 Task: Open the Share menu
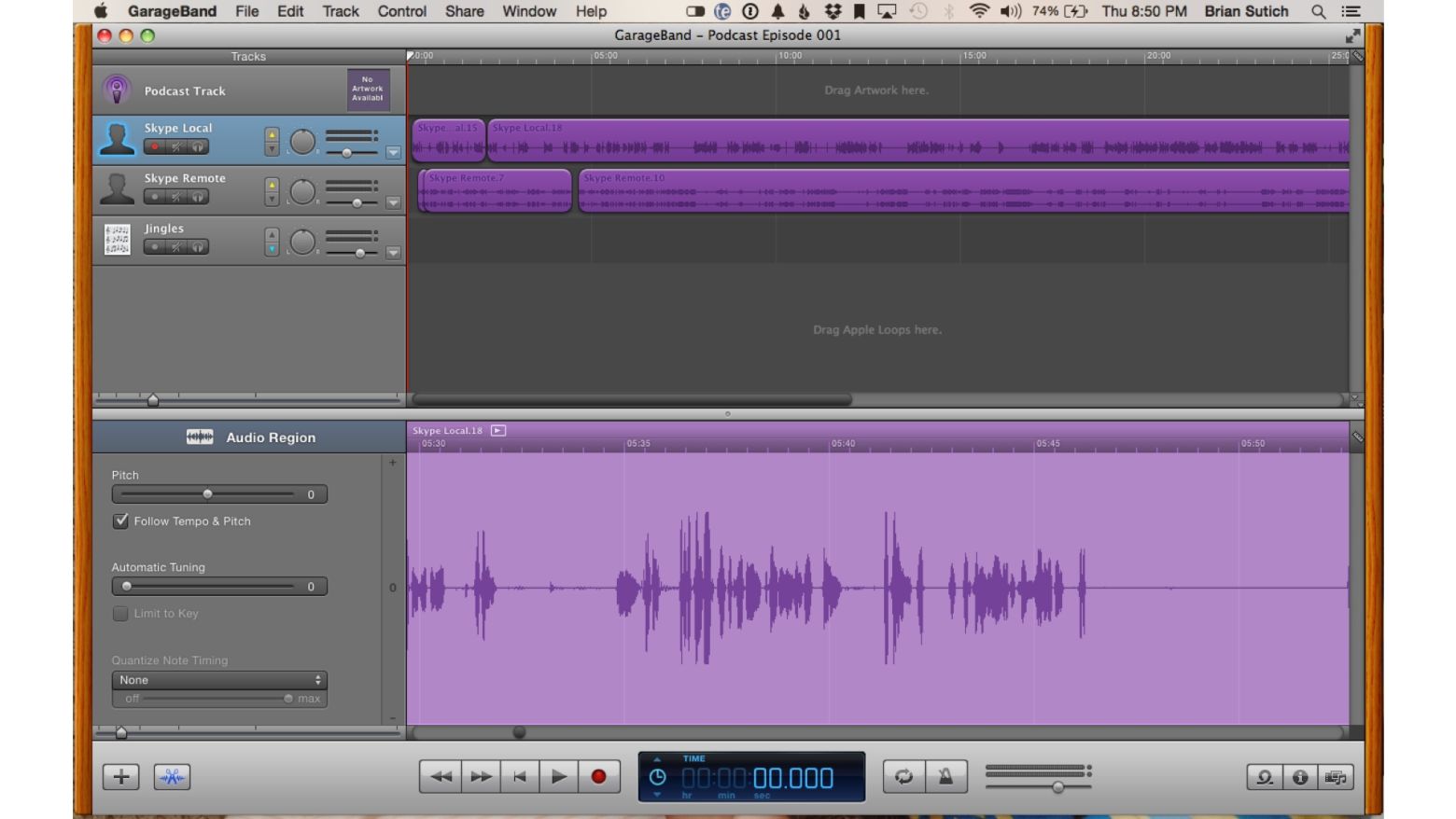[464, 11]
